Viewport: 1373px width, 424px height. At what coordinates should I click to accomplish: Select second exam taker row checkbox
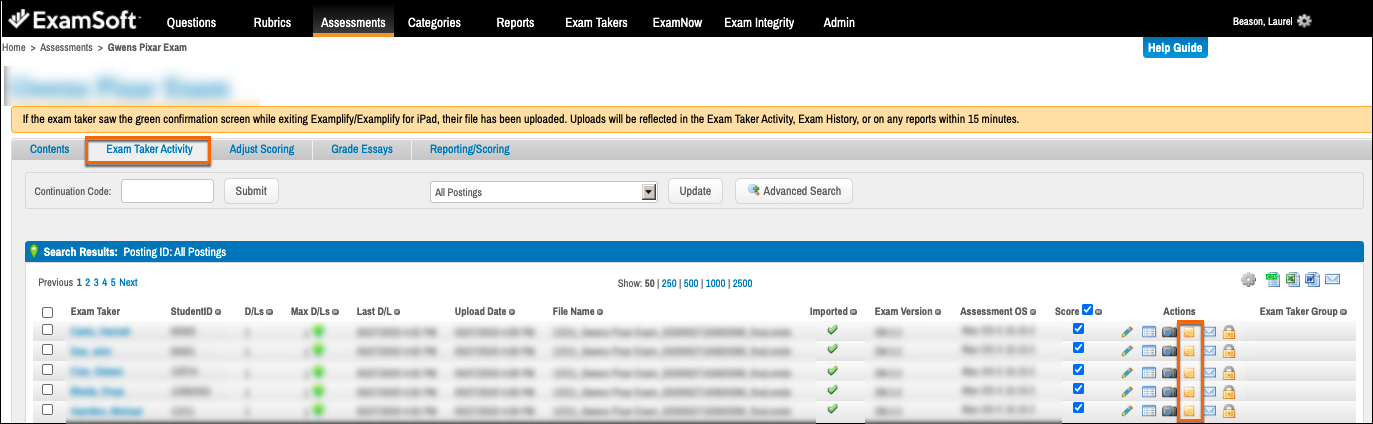pyautogui.click(x=48, y=350)
